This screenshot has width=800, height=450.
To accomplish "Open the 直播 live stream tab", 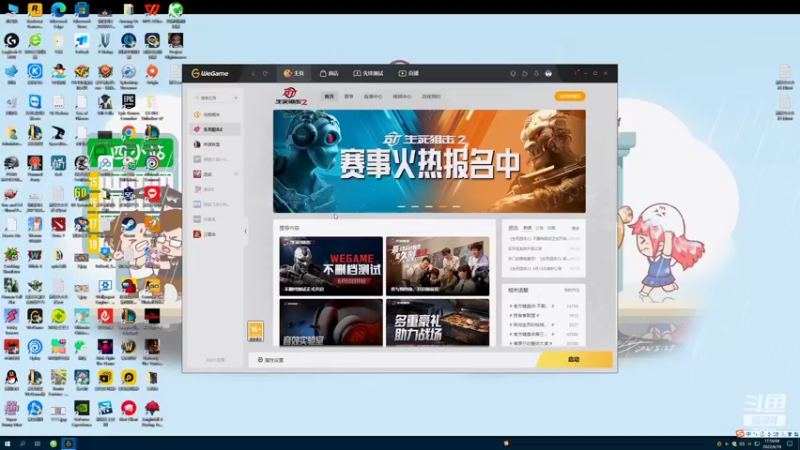I will click(x=409, y=73).
